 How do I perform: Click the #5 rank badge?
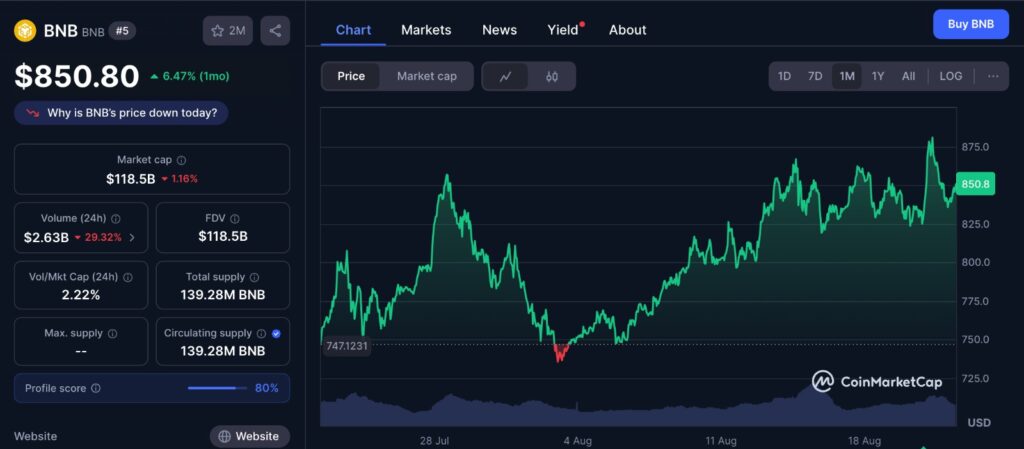pyautogui.click(x=122, y=30)
